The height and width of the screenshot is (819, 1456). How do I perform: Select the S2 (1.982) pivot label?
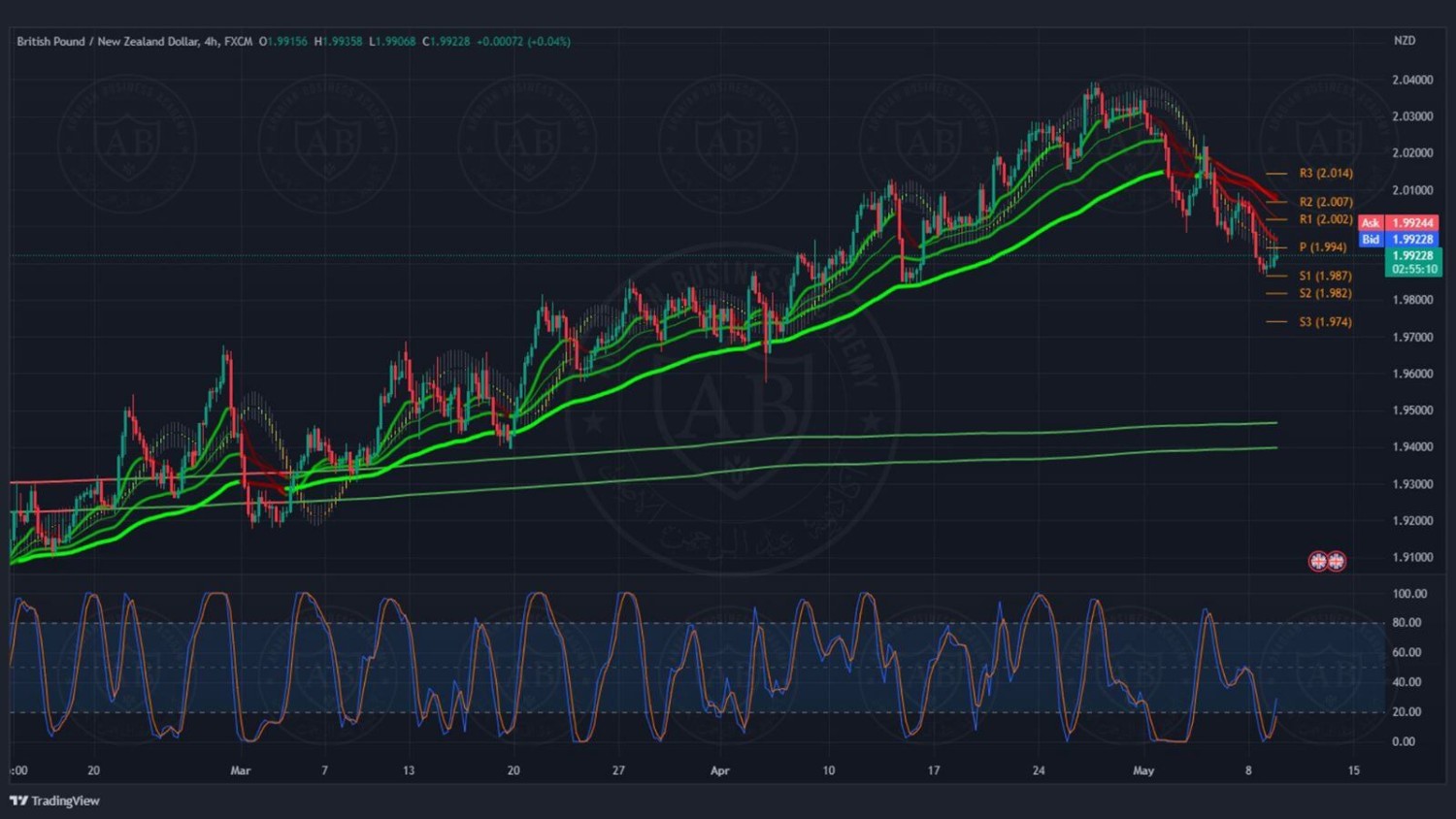[1326, 293]
